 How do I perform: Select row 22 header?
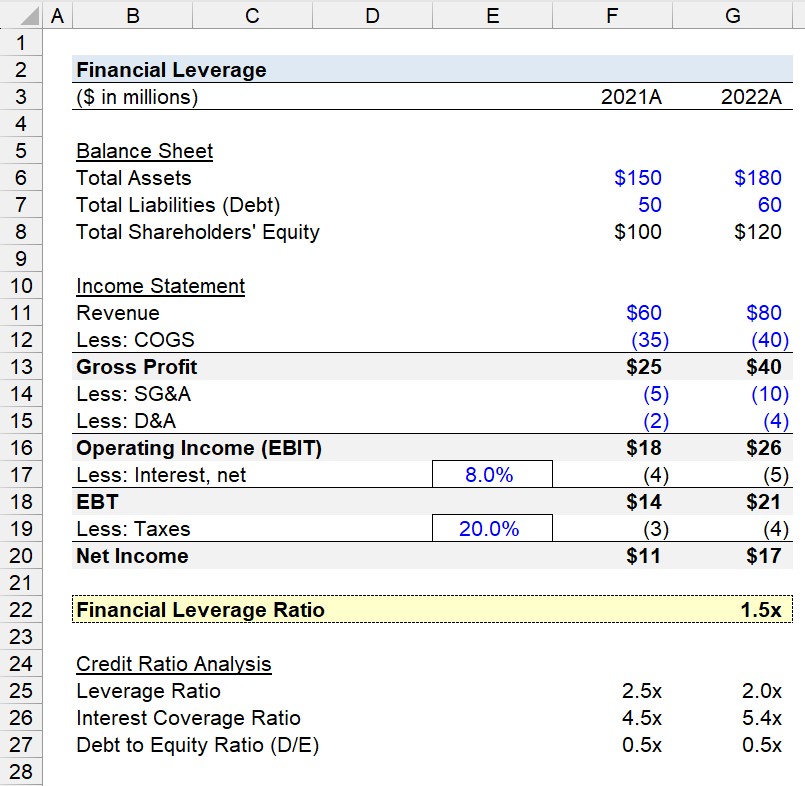(x=21, y=609)
